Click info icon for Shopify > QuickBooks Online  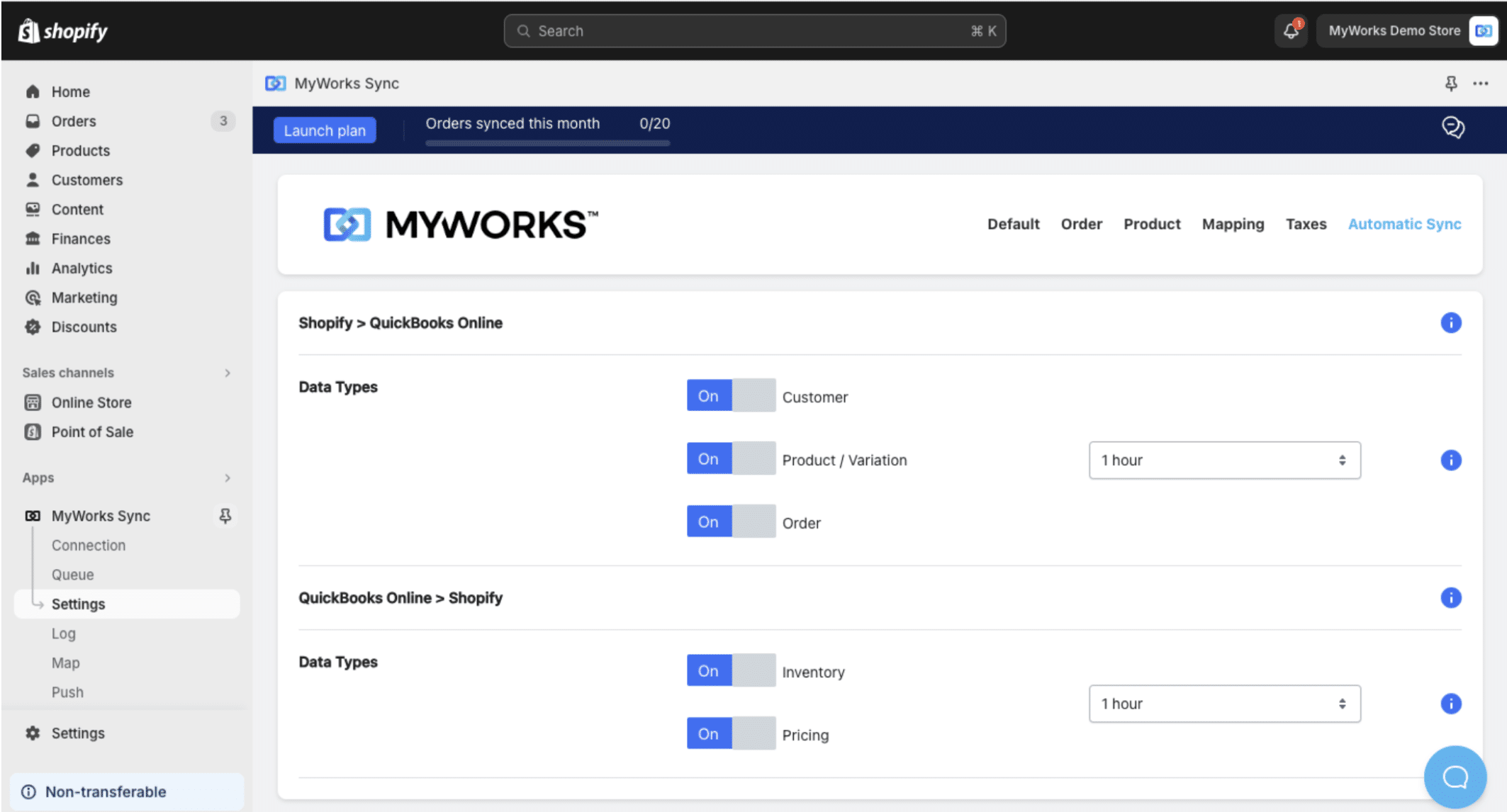(1451, 322)
